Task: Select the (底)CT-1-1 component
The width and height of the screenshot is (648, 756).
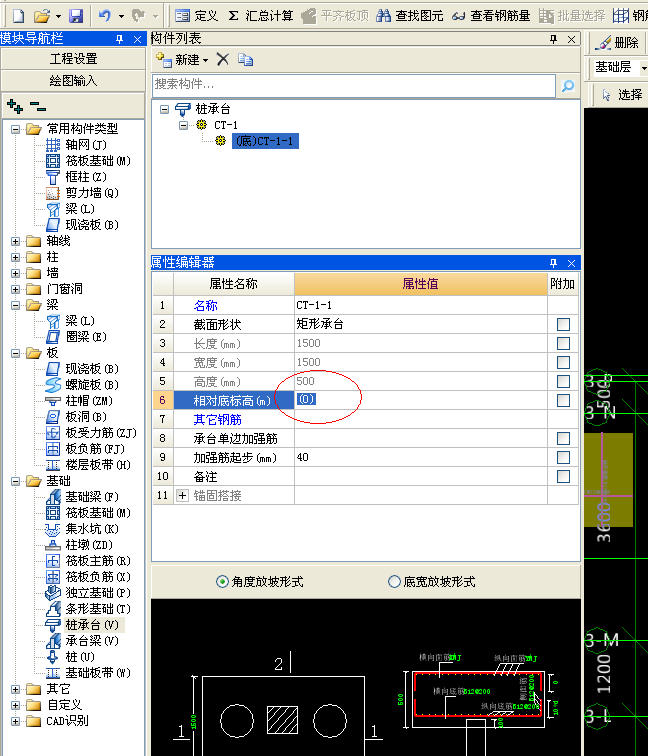Action: click(265, 141)
